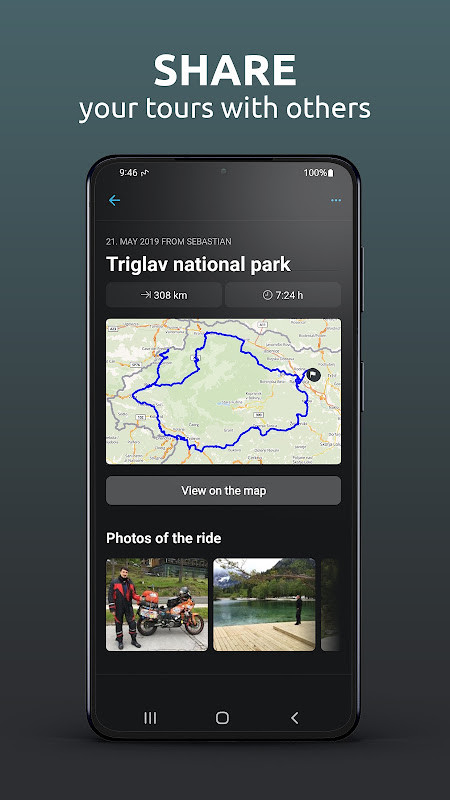Tap the distance arrow icon beside 308 km
Image resolution: width=450 pixels, height=800 pixels.
146,295
